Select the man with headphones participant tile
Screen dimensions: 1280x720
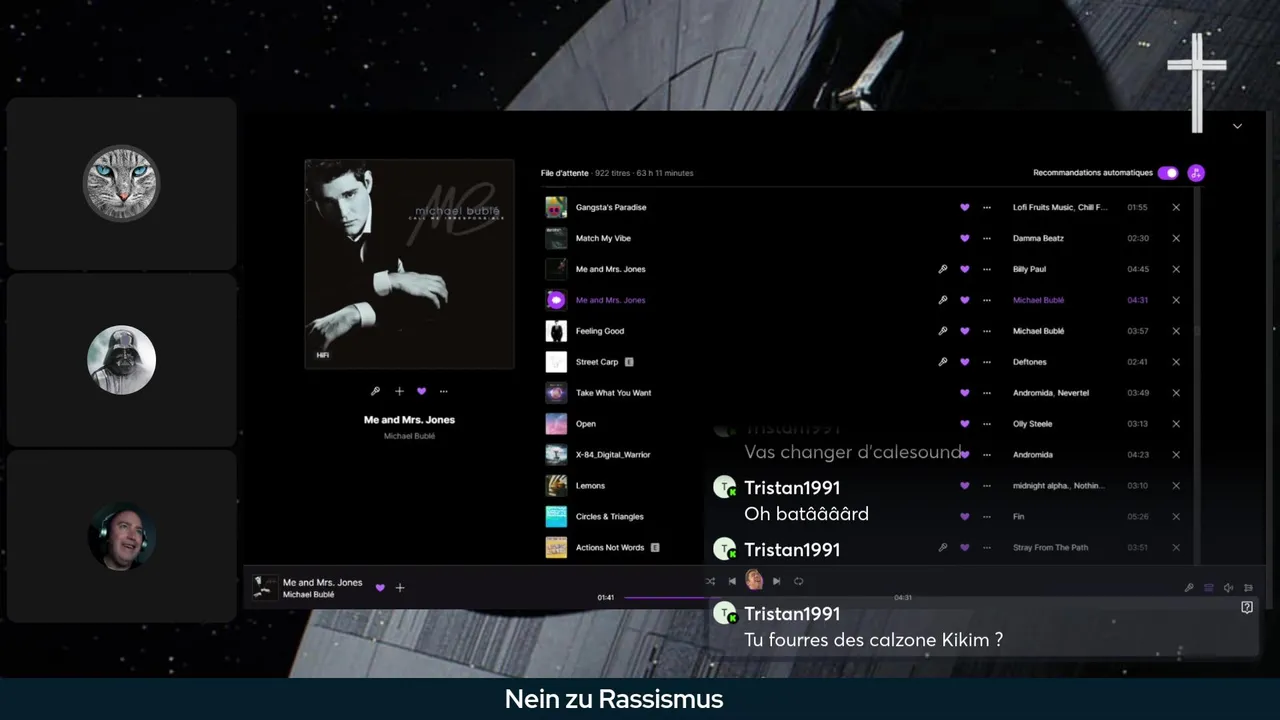point(121,537)
